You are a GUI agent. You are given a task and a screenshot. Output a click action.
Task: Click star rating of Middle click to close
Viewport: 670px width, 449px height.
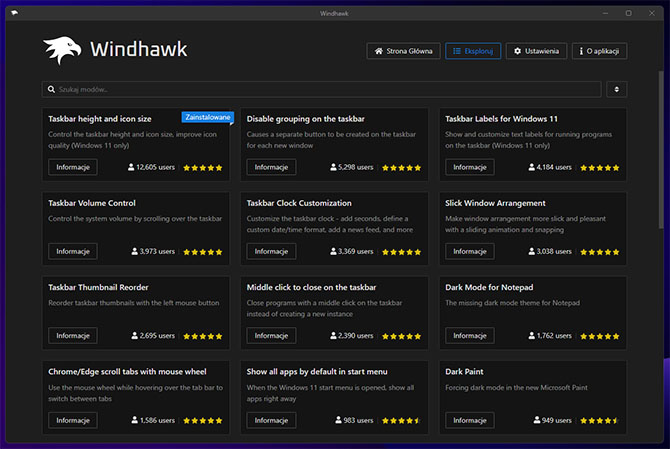click(x=402, y=336)
